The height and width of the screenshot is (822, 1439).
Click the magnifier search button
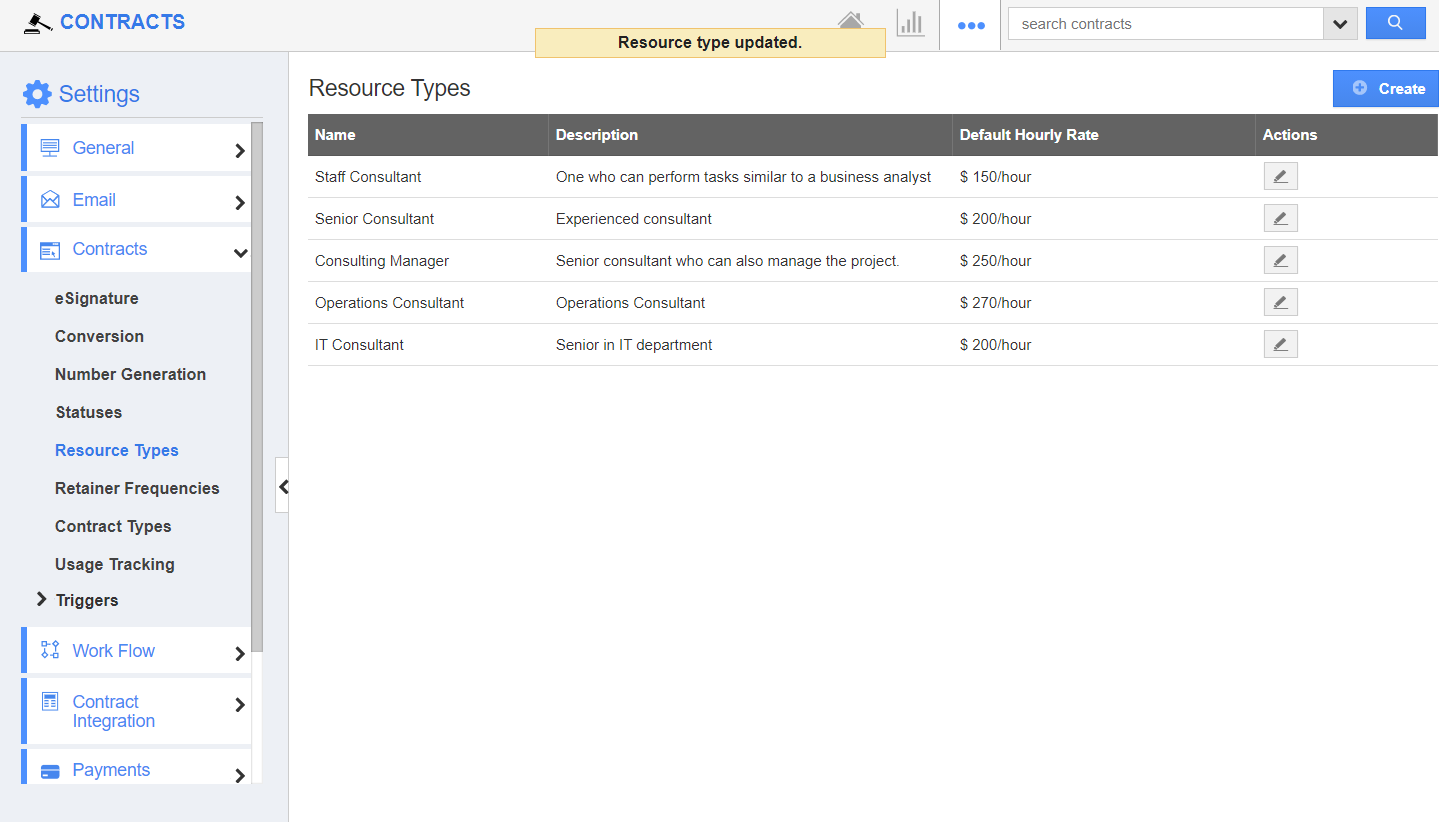click(x=1395, y=24)
